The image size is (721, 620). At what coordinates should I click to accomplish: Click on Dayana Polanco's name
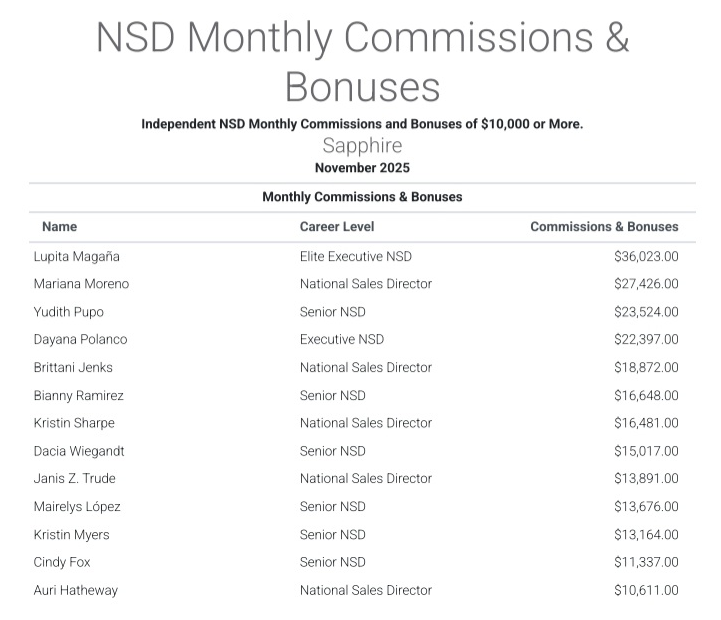(x=80, y=339)
